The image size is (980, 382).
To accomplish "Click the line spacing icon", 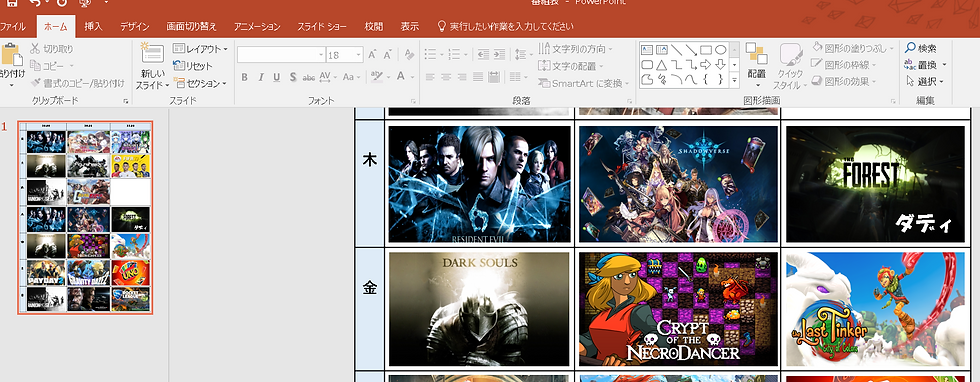I will (520, 55).
